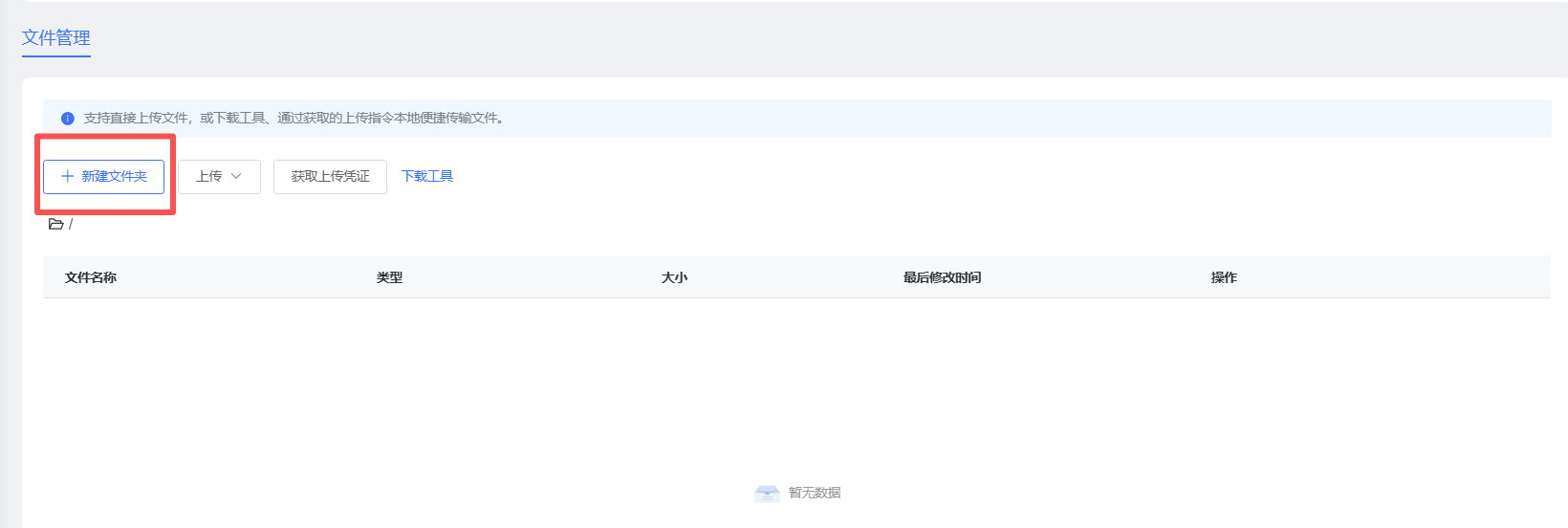The image size is (1568, 528).
Task: Open the 下载工具 link
Action: coord(427,176)
